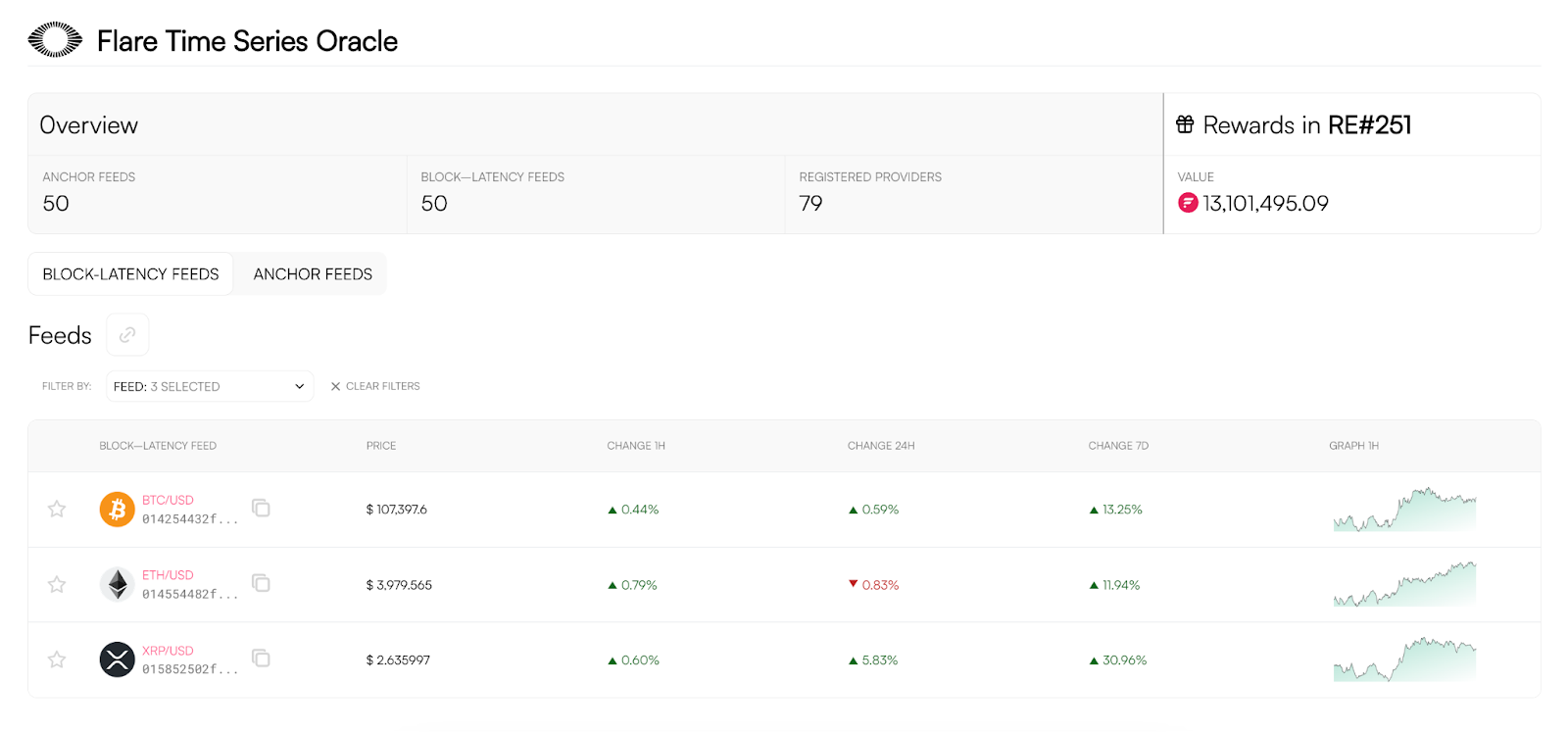Click the ETH 7D change 11.94%
Image resolution: width=1568 pixels, height=732 pixels.
pyautogui.click(x=1115, y=585)
